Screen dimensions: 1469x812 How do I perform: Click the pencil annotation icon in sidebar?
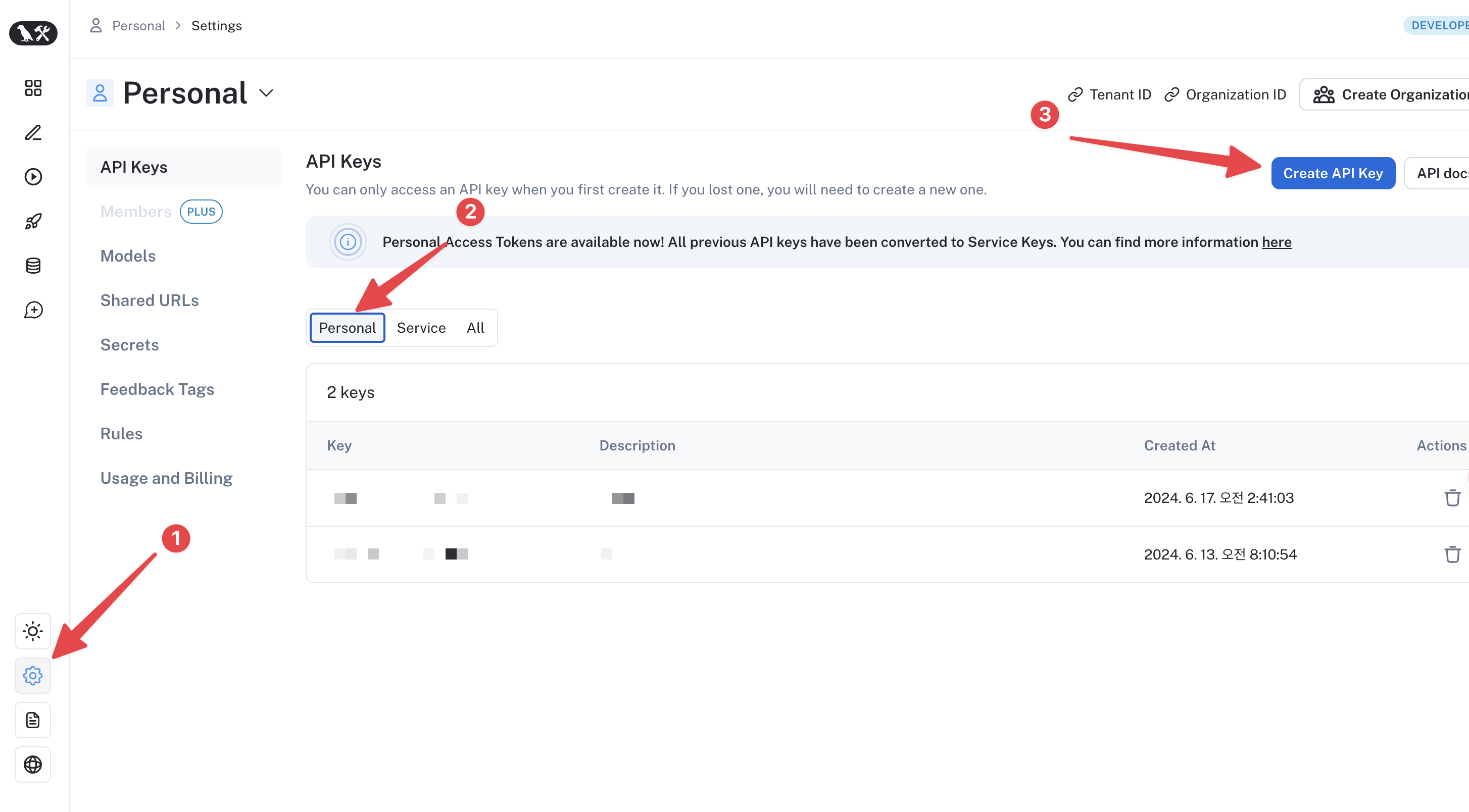click(33, 132)
